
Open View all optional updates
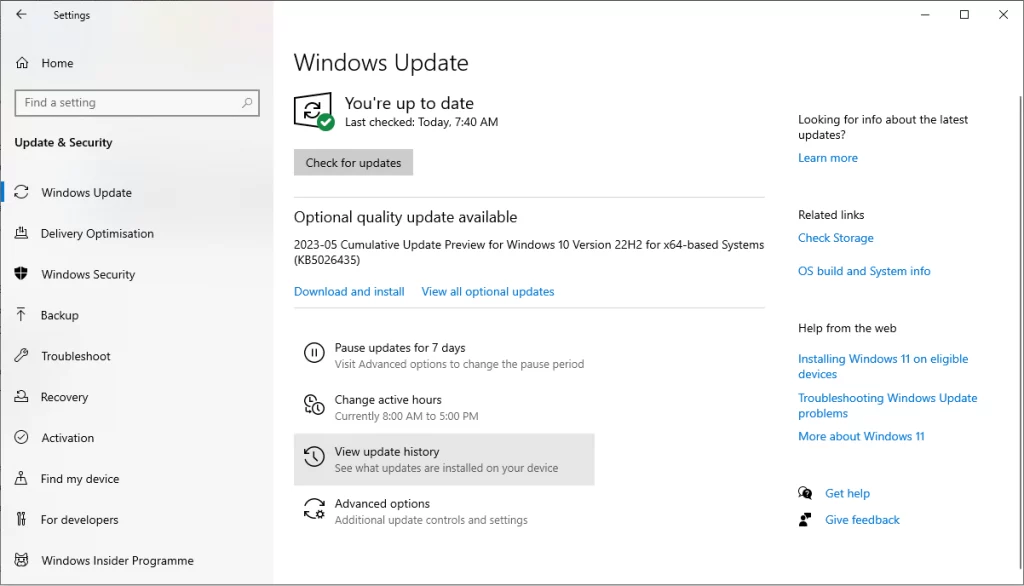488,291
